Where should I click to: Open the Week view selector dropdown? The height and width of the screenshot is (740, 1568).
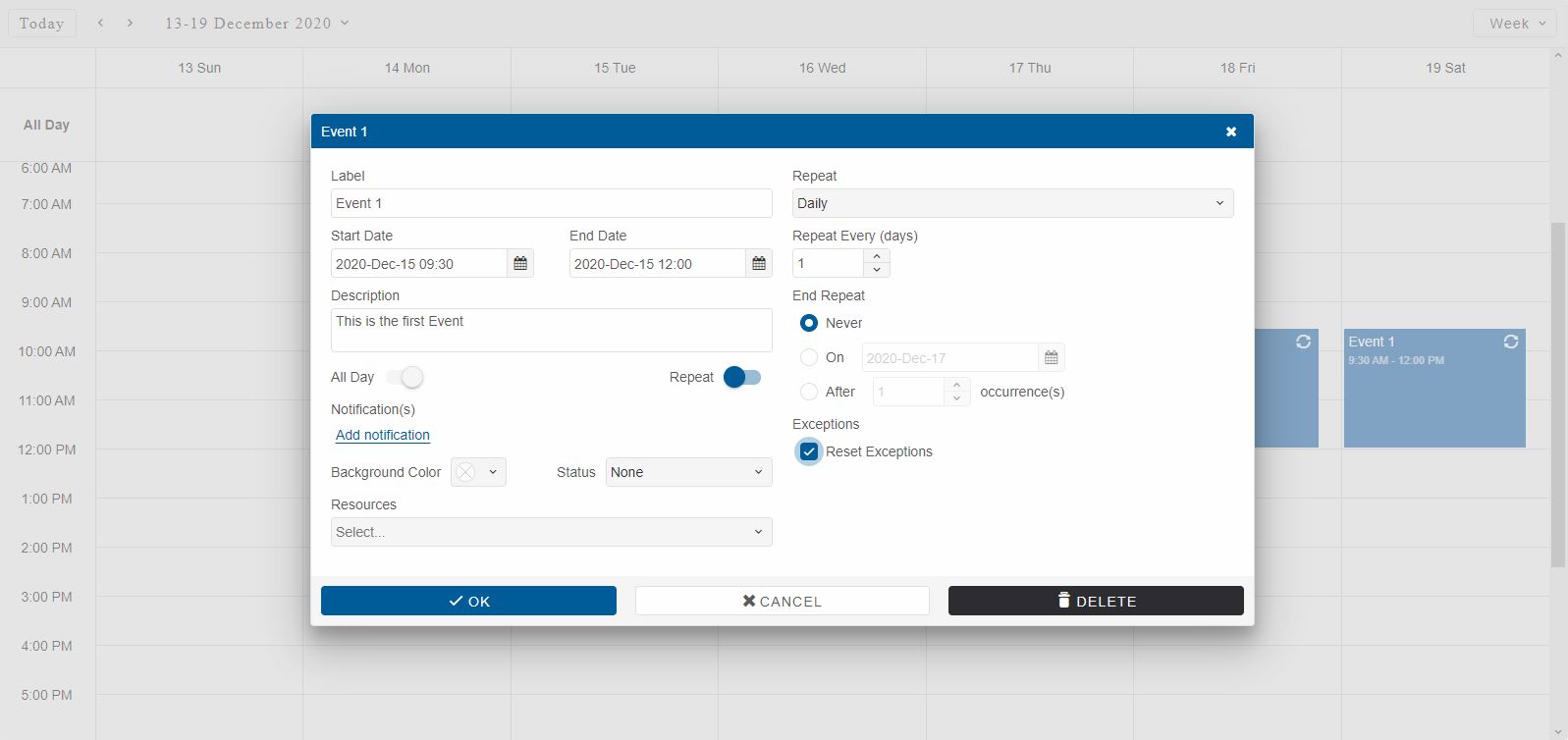1515,24
